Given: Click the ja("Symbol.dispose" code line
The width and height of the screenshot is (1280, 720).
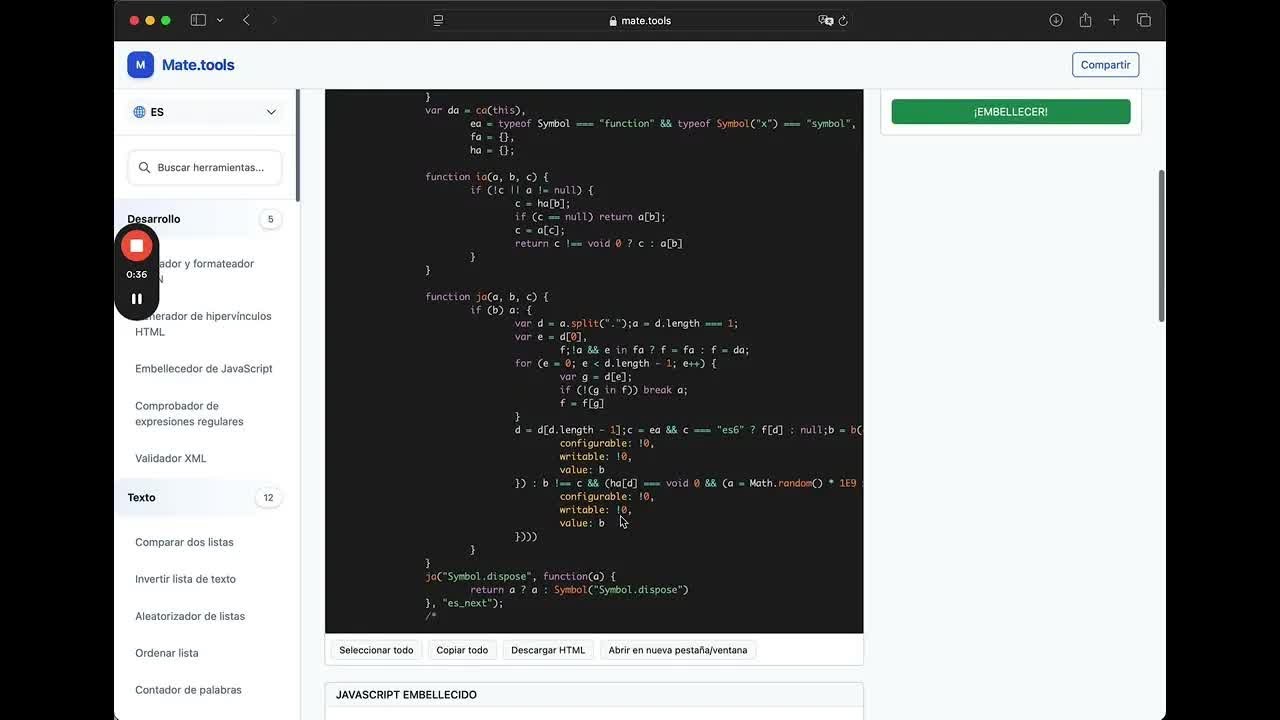Looking at the screenshot, I should point(521,577).
